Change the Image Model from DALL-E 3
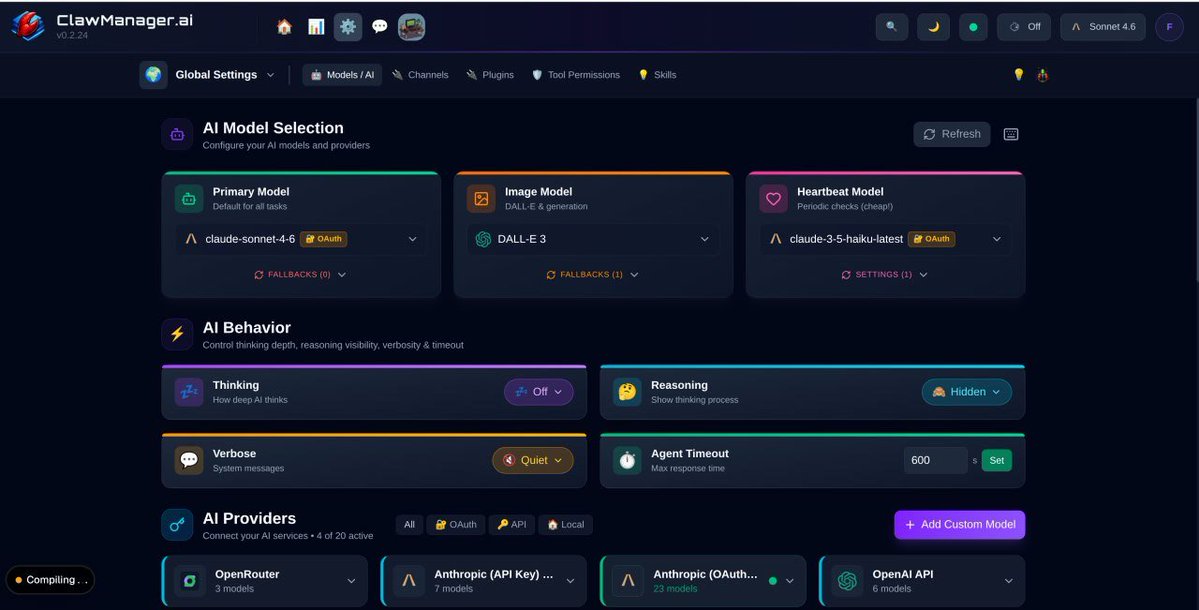The width and height of the screenshot is (1199, 610). (592, 238)
